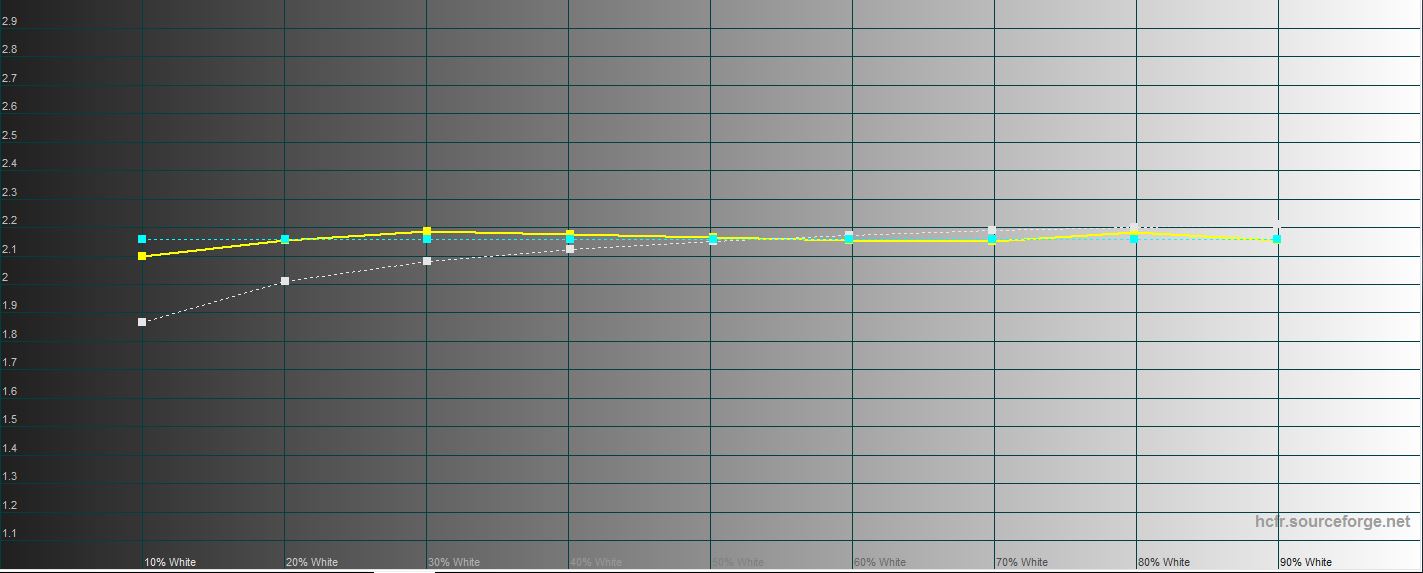Click the "10% White" x-axis label

pyautogui.click(x=170, y=562)
